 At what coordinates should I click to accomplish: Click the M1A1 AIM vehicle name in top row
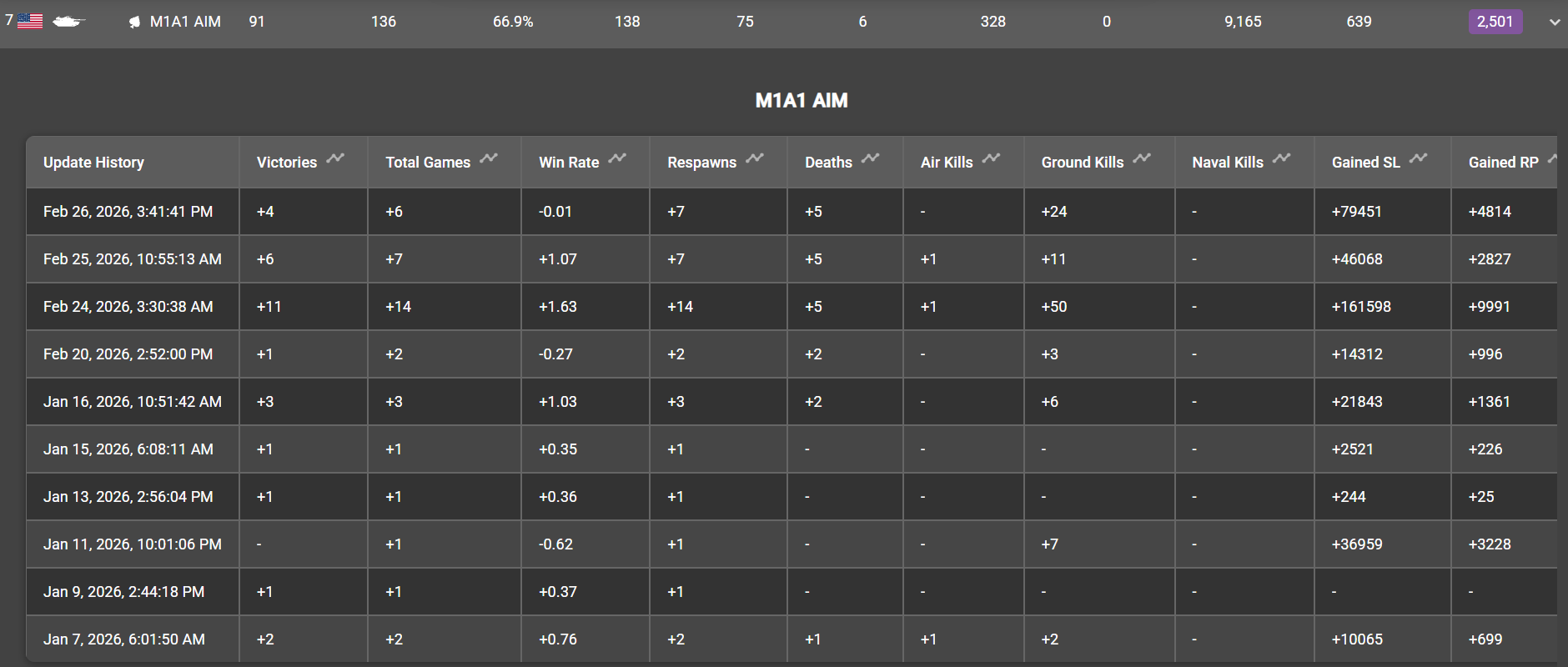point(185,22)
